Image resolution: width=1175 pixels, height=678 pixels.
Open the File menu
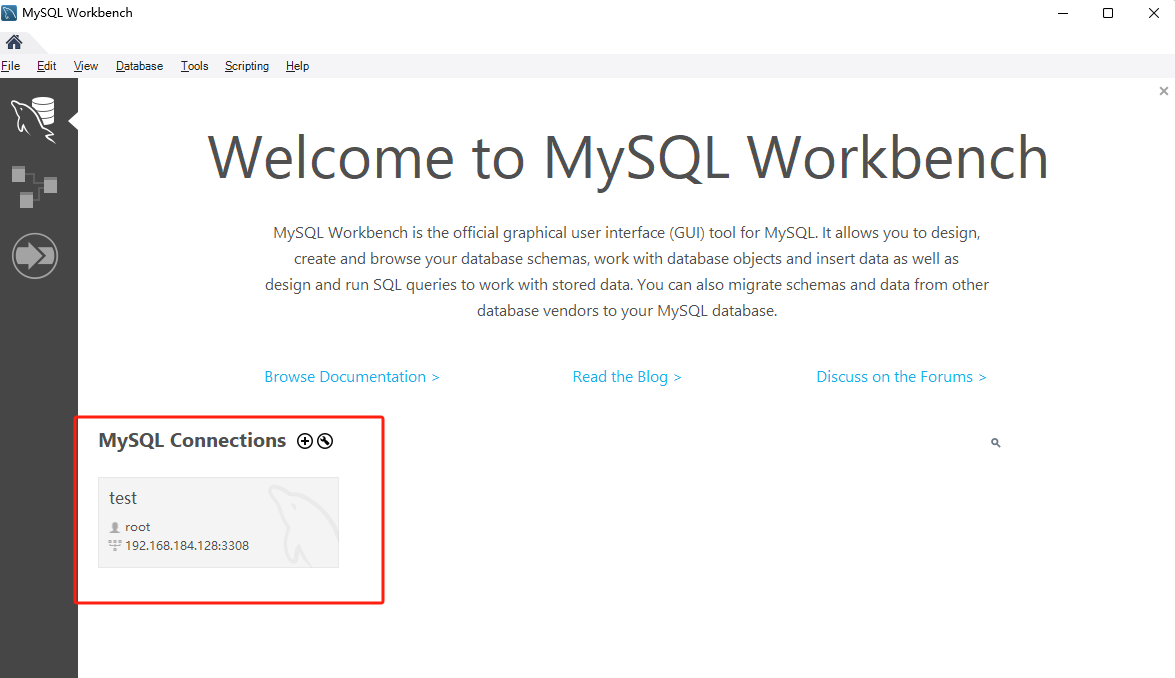tap(10, 66)
